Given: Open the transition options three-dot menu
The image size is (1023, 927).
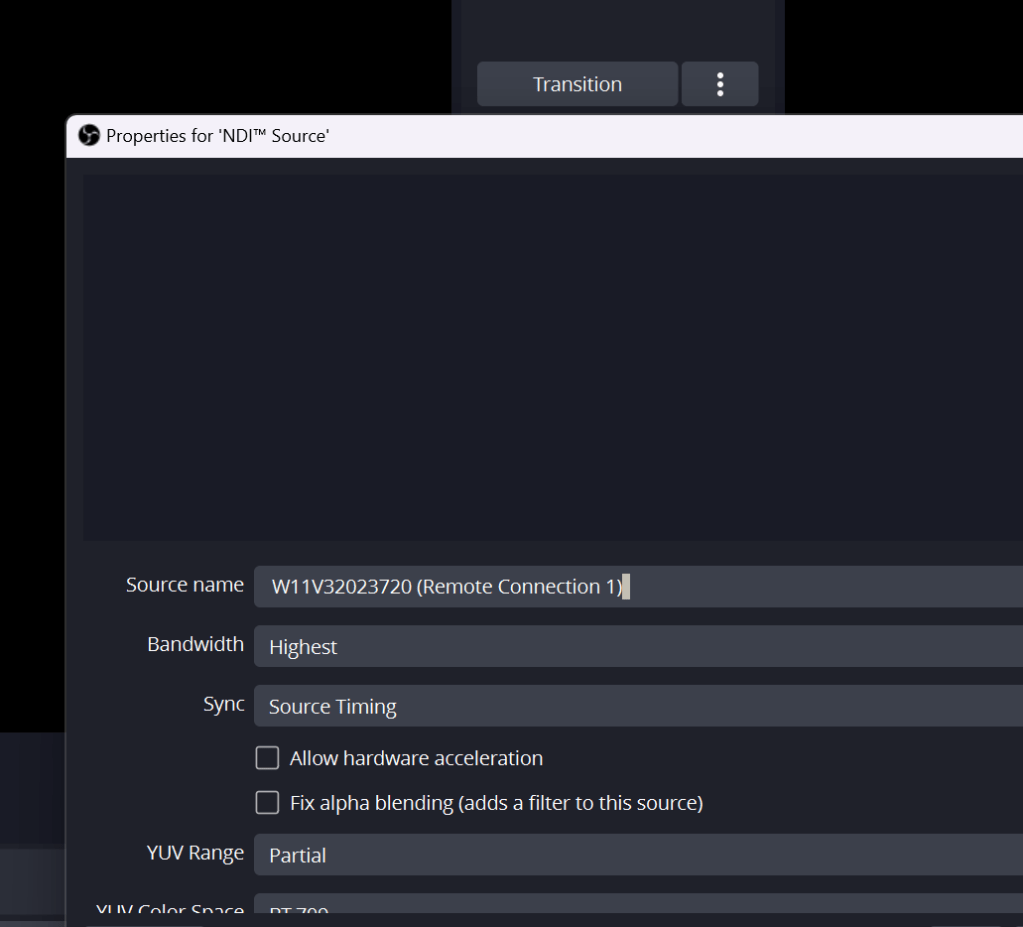Looking at the screenshot, I should 720,84.
